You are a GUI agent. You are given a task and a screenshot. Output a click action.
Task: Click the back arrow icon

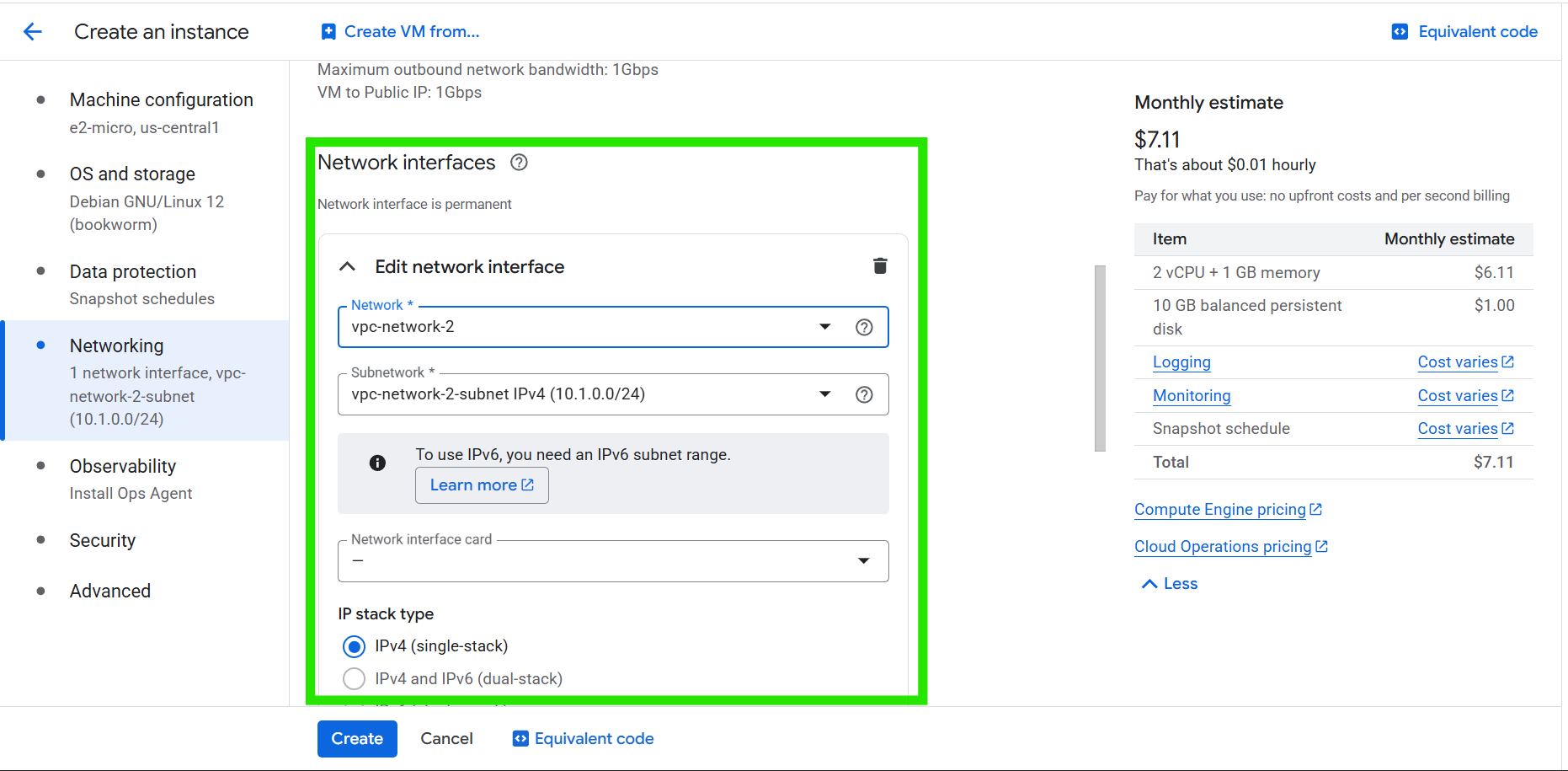(x=33, y=32)
